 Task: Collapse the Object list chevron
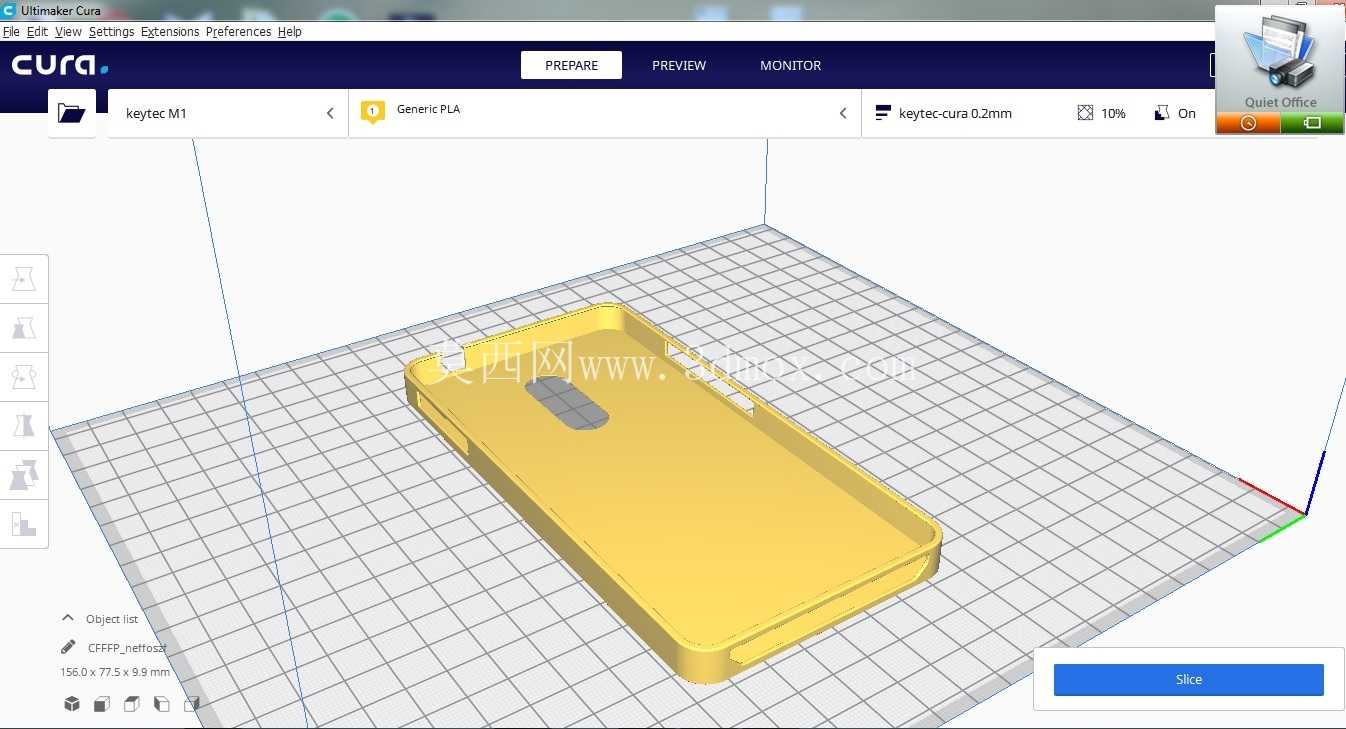click(68, 618)
